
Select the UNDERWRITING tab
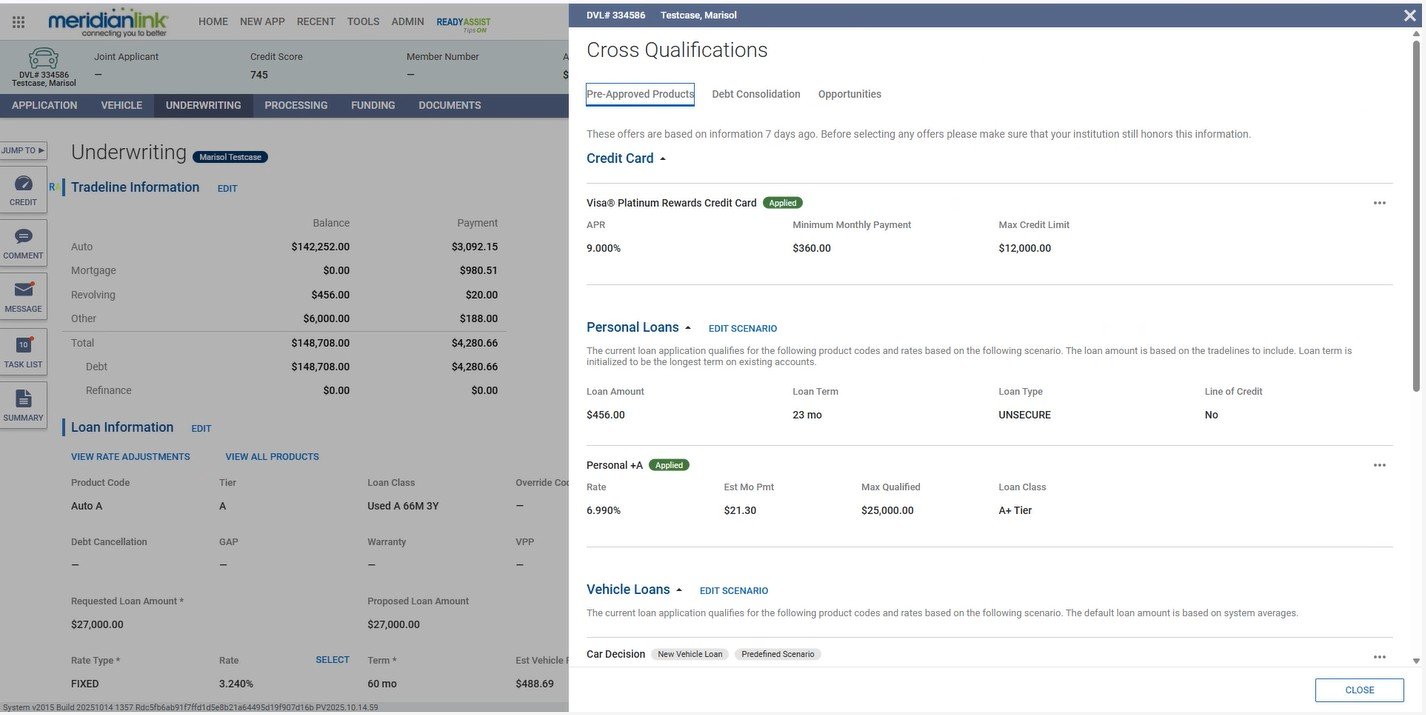pos(203,105)
